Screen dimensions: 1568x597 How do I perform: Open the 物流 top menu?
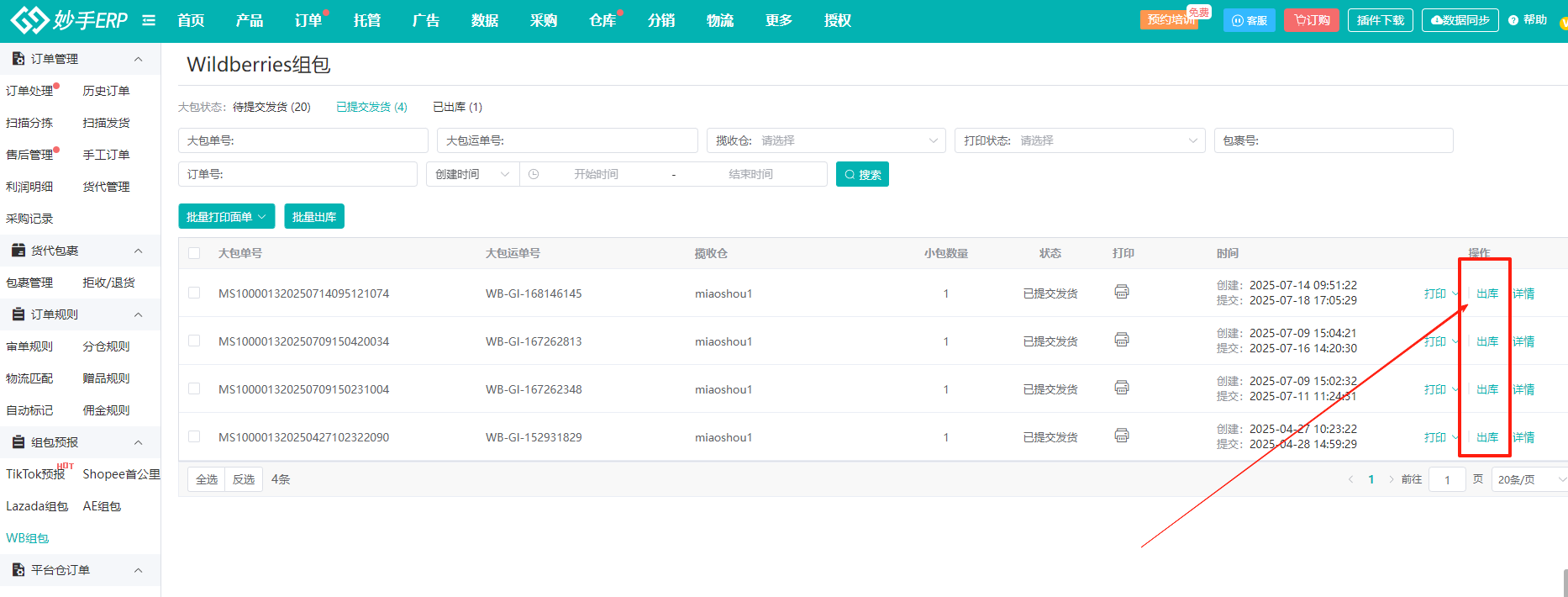click(720, 20)
